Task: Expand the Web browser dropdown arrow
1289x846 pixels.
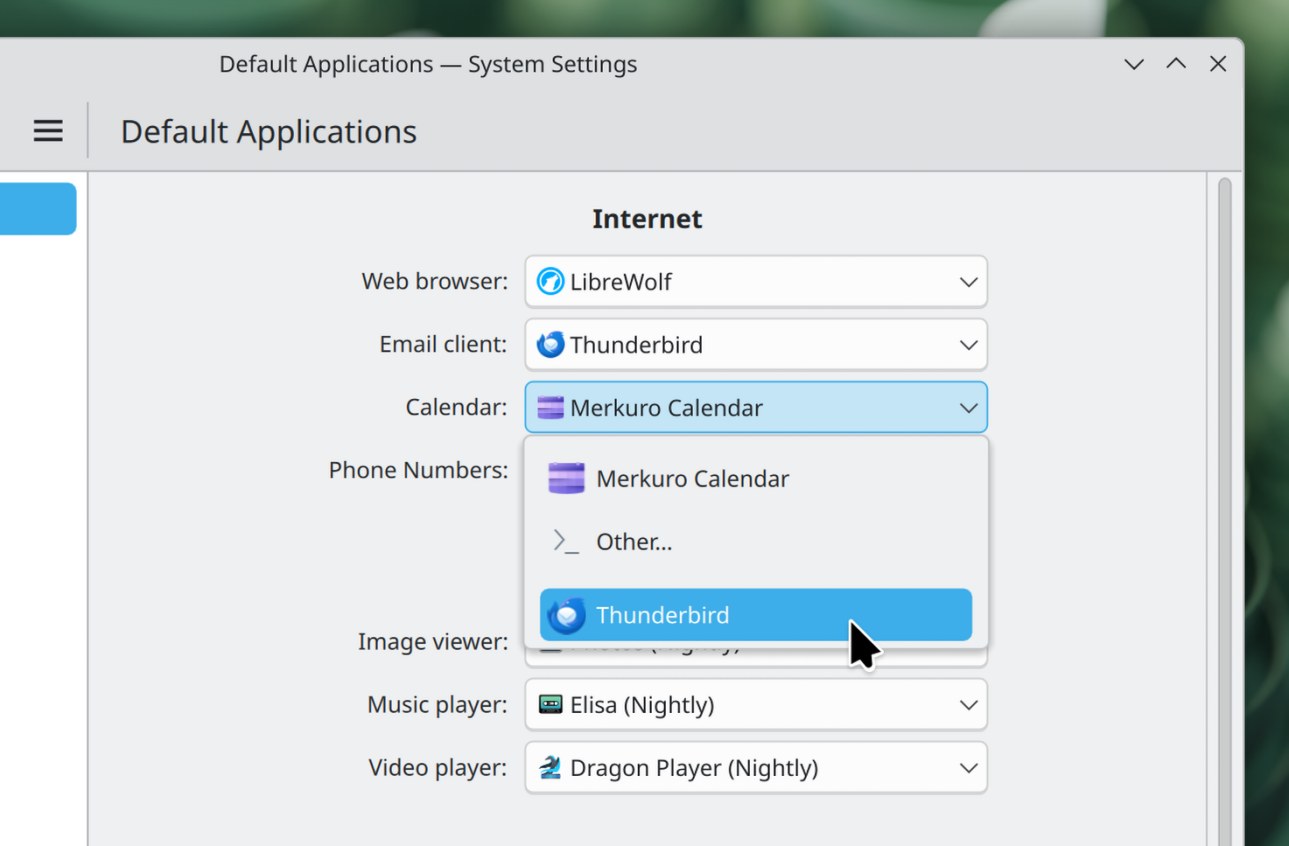Action: coord(968,282)
